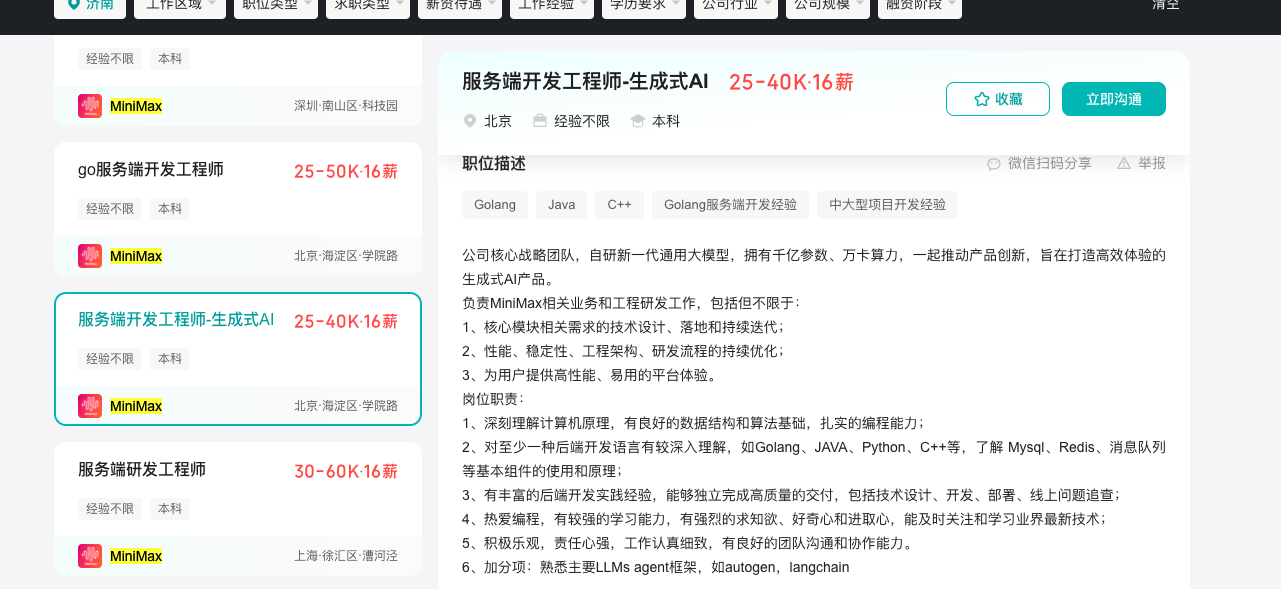Click 经验不限 tag on go服务端开发工程师 card
1281x589 pixels.
[x=110, y=209]
